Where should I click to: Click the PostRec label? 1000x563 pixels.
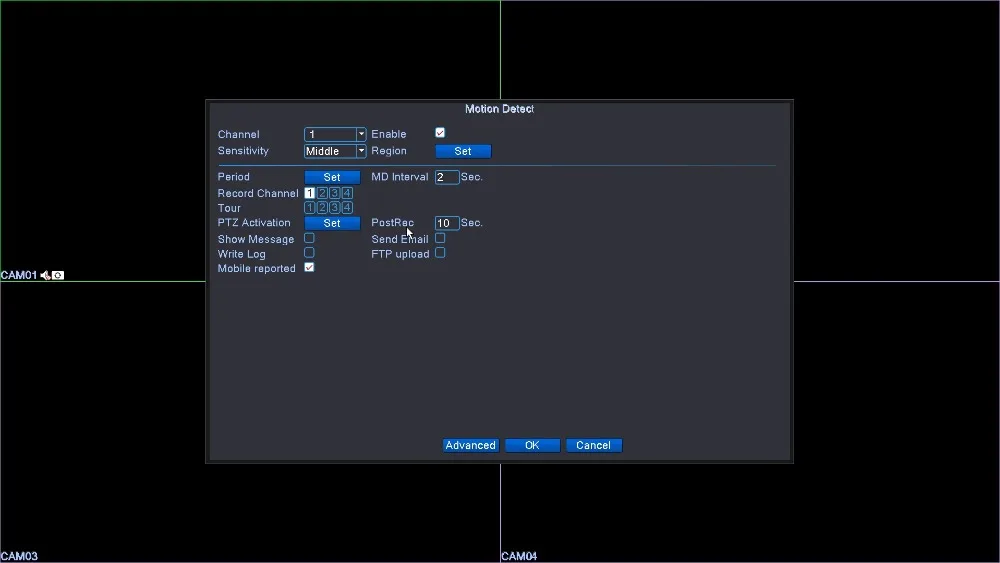click(393, 223)
